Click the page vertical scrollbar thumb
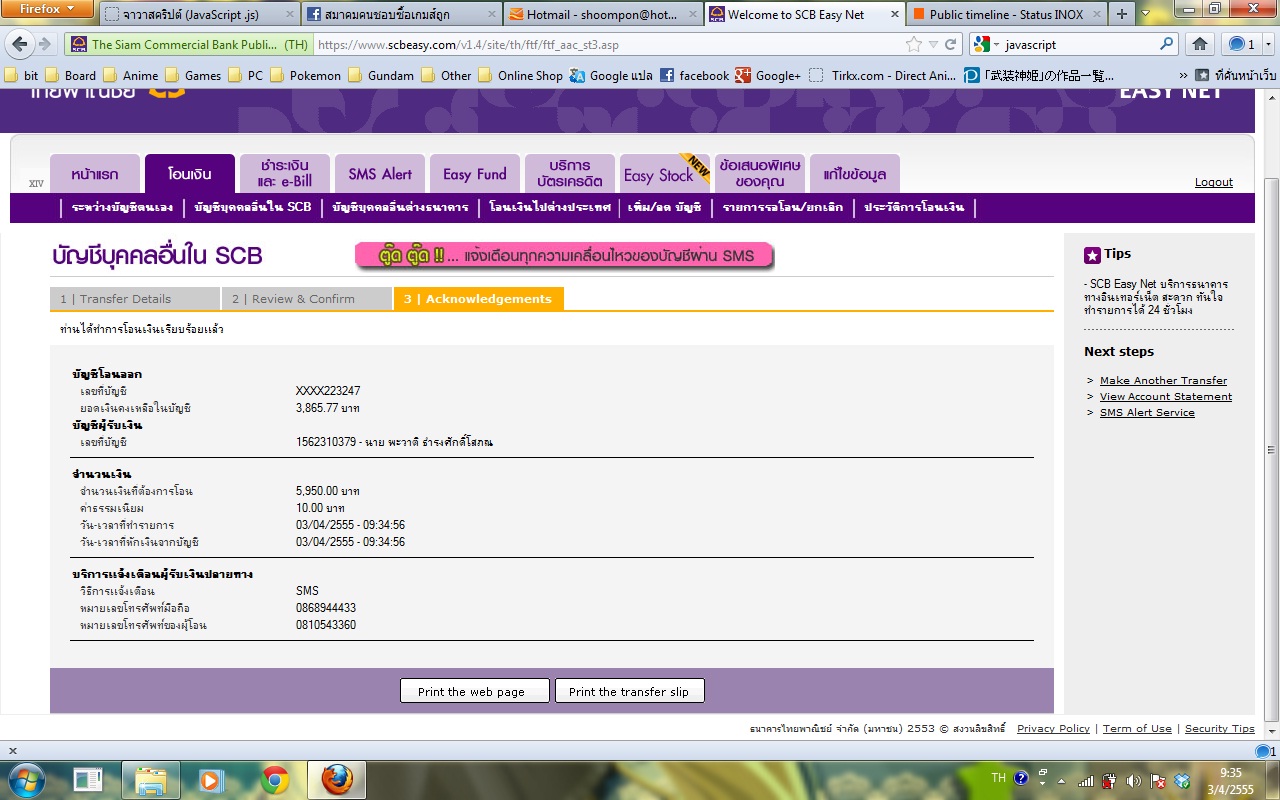 (x=1272, y=450)
